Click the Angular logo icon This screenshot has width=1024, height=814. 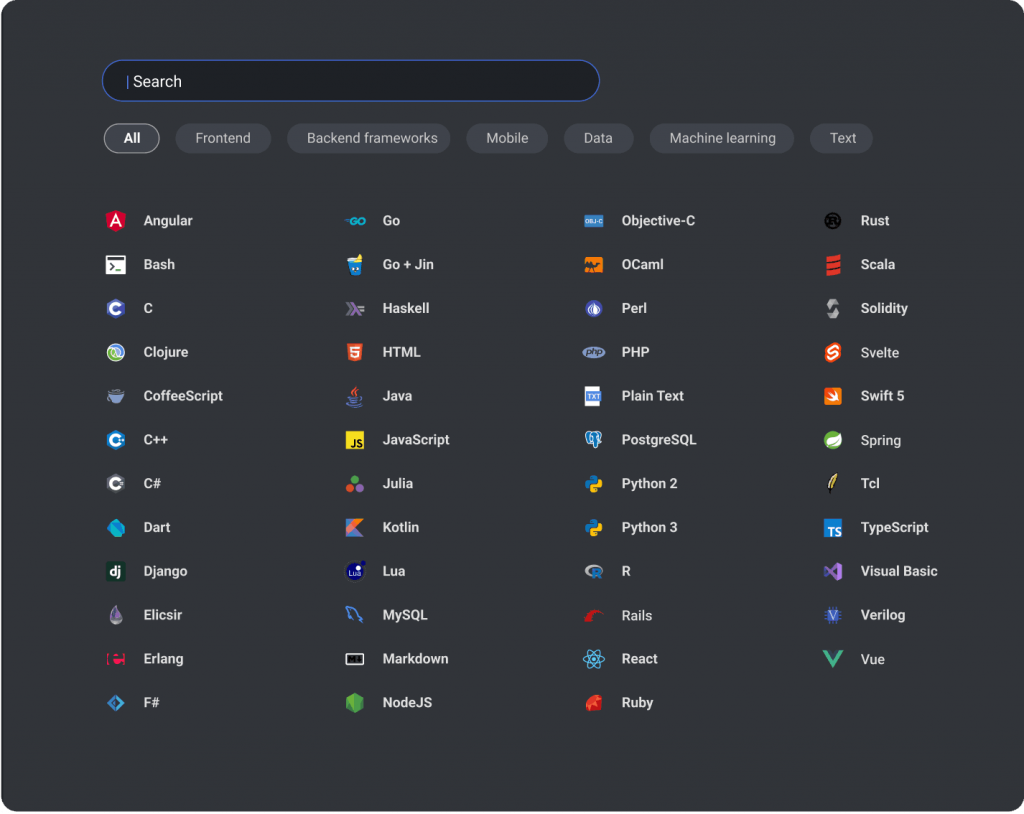(x=116, y=221)
